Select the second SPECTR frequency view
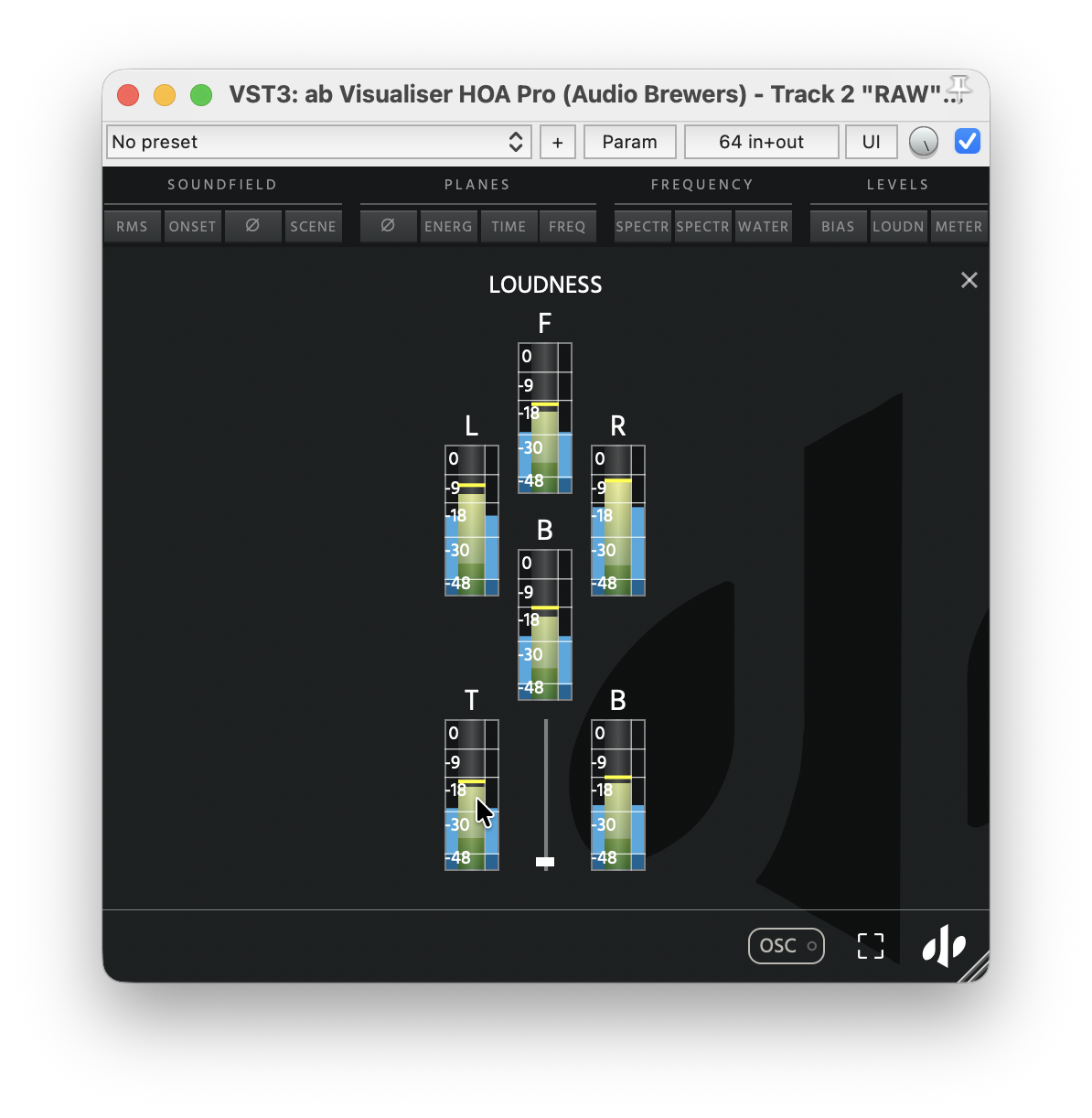 tap(702, 226)
